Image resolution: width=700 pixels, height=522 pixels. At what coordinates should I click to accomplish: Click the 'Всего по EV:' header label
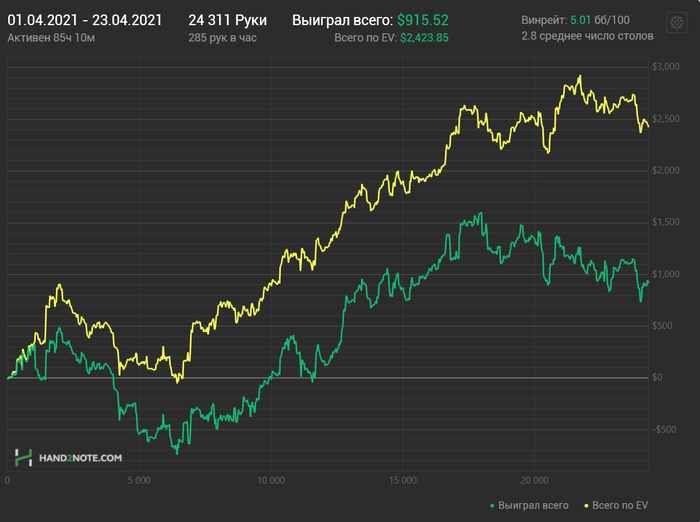pos(366,38)
